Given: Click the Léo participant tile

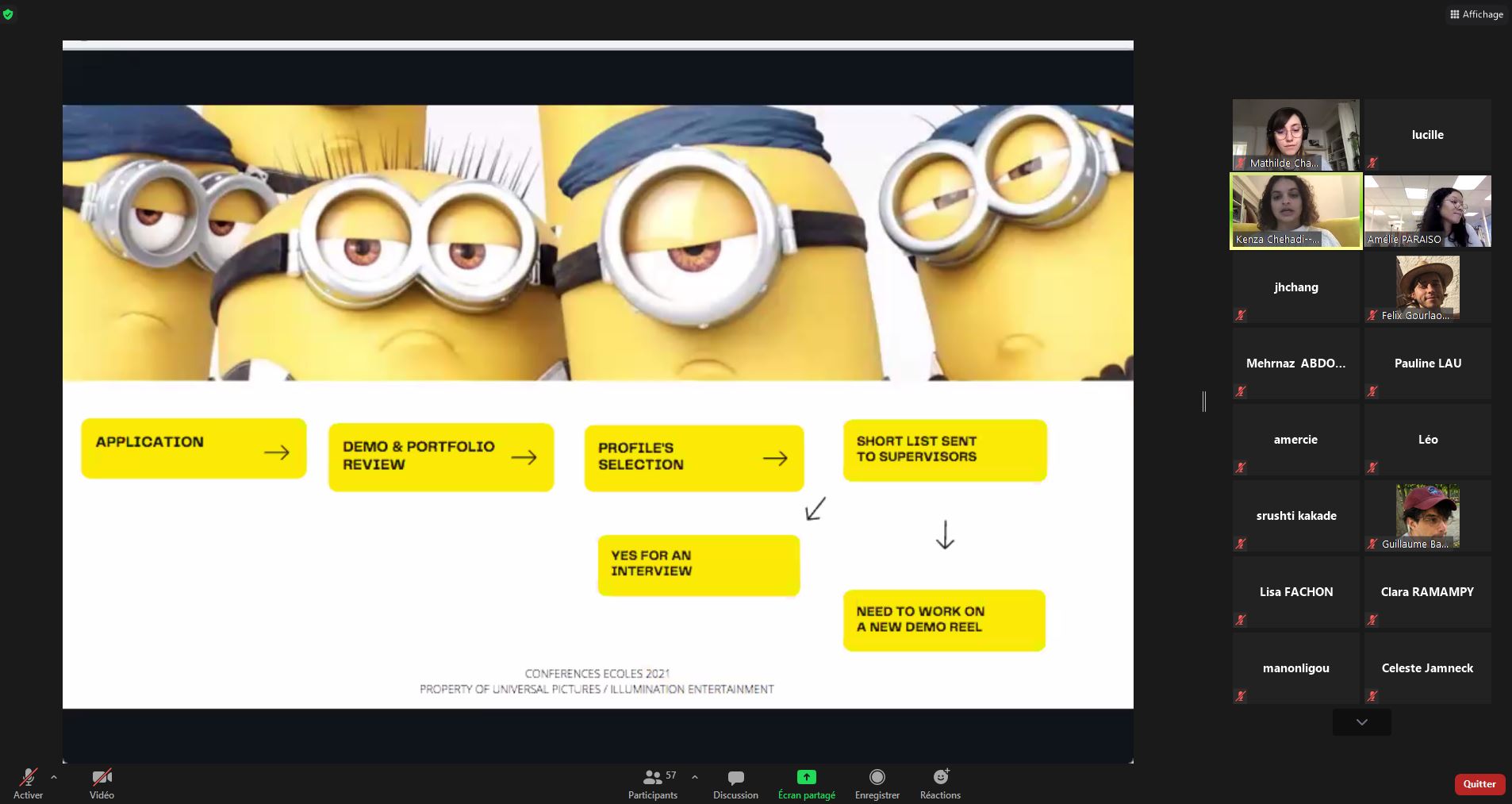Looking at the screenshot, I should [1428, 440].
